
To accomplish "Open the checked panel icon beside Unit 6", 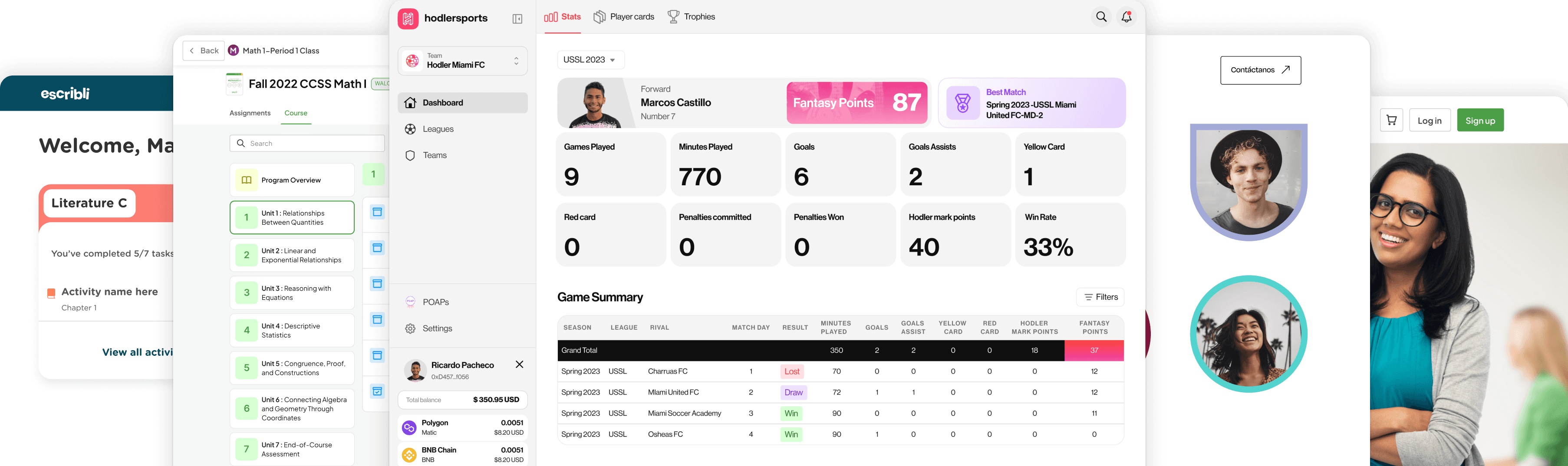I will [377, 391].
